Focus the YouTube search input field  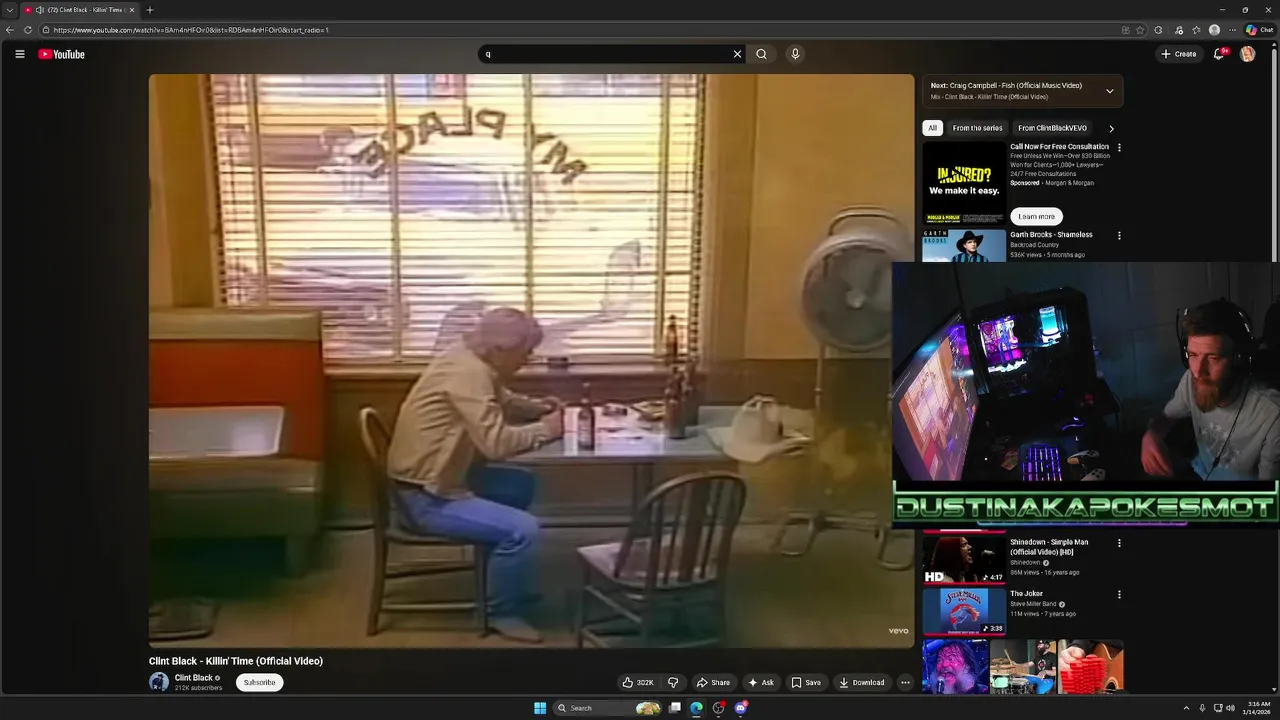click(x=606, y=54)
